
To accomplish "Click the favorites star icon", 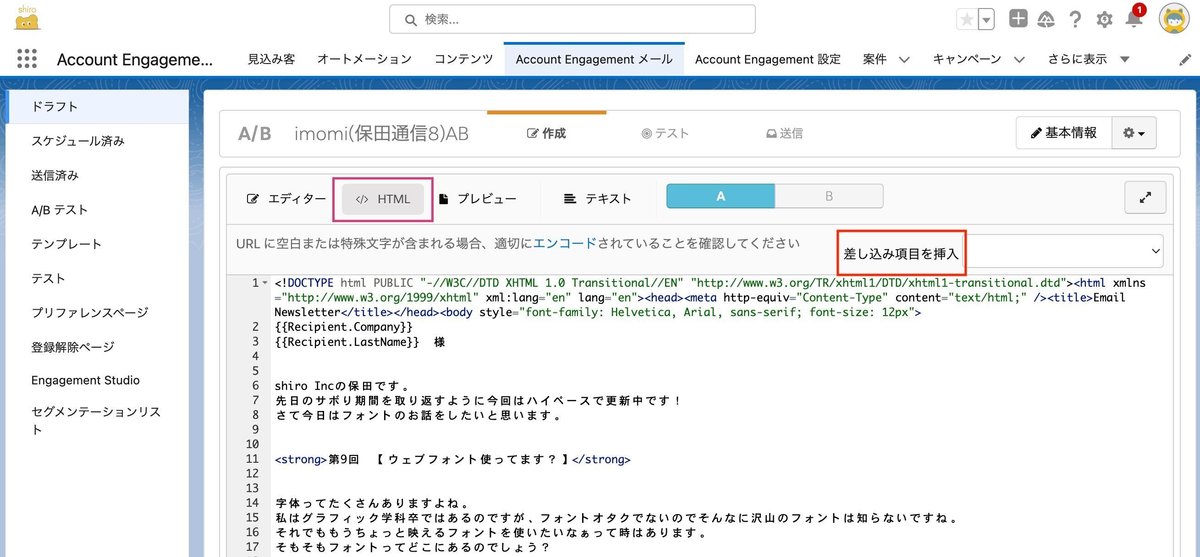I will tap(967, 19).
